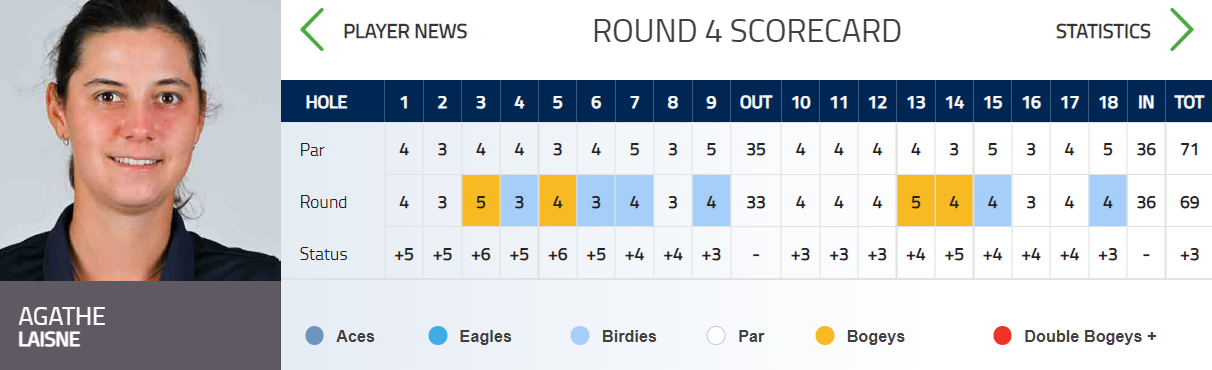Click the TOT column header
The image size is (1212, 370).
click(x=1189, y=102)
